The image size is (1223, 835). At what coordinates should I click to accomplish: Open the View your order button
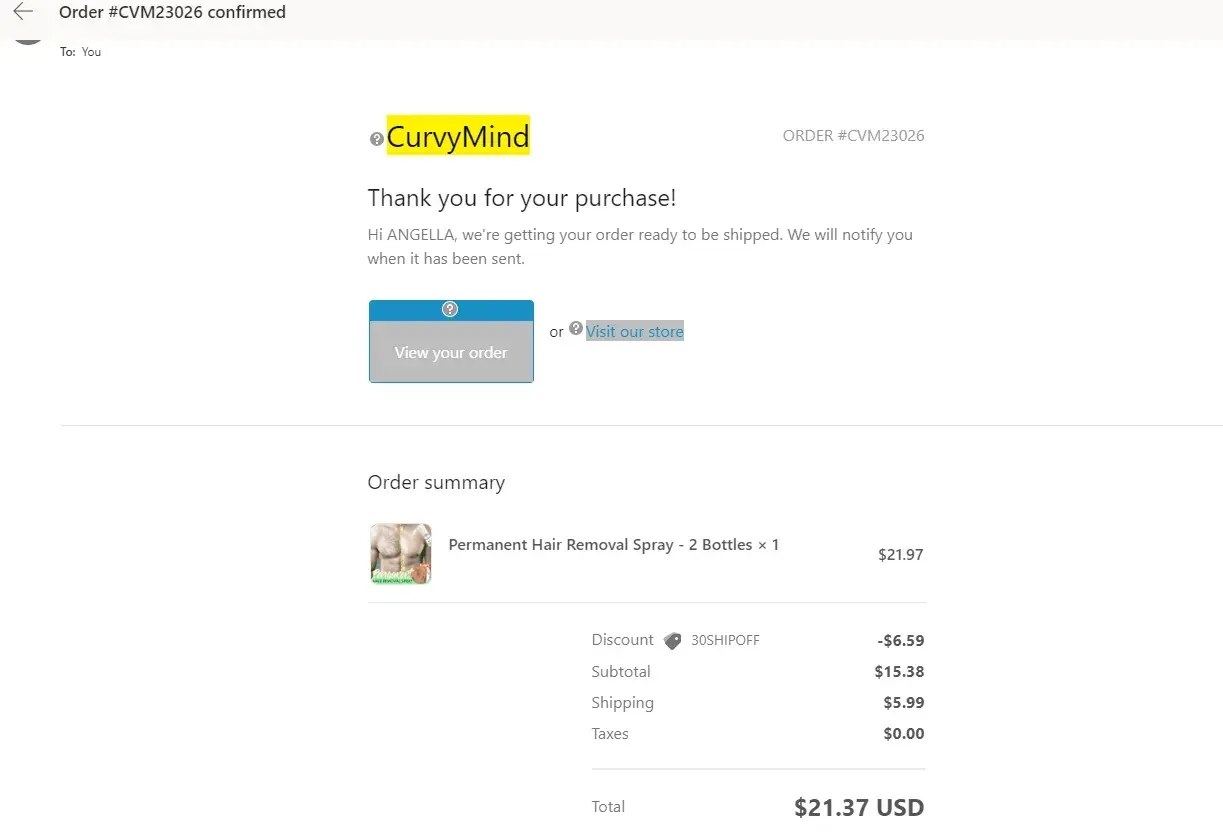[x=451, y=352]
